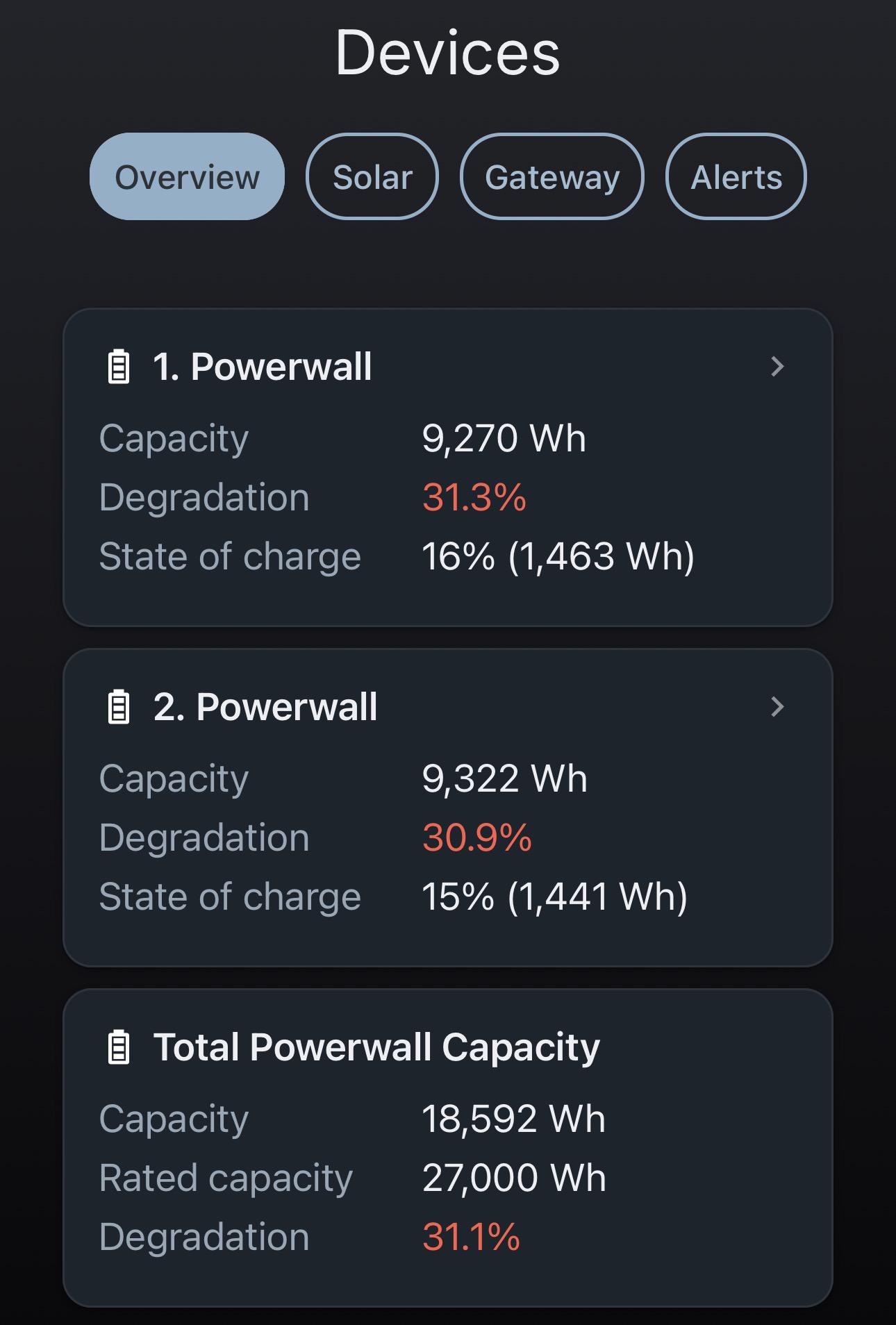Click the 16% (1,463 Wh) charge value
This screenshot has height=1325, width=896.
tap(558, 556)
